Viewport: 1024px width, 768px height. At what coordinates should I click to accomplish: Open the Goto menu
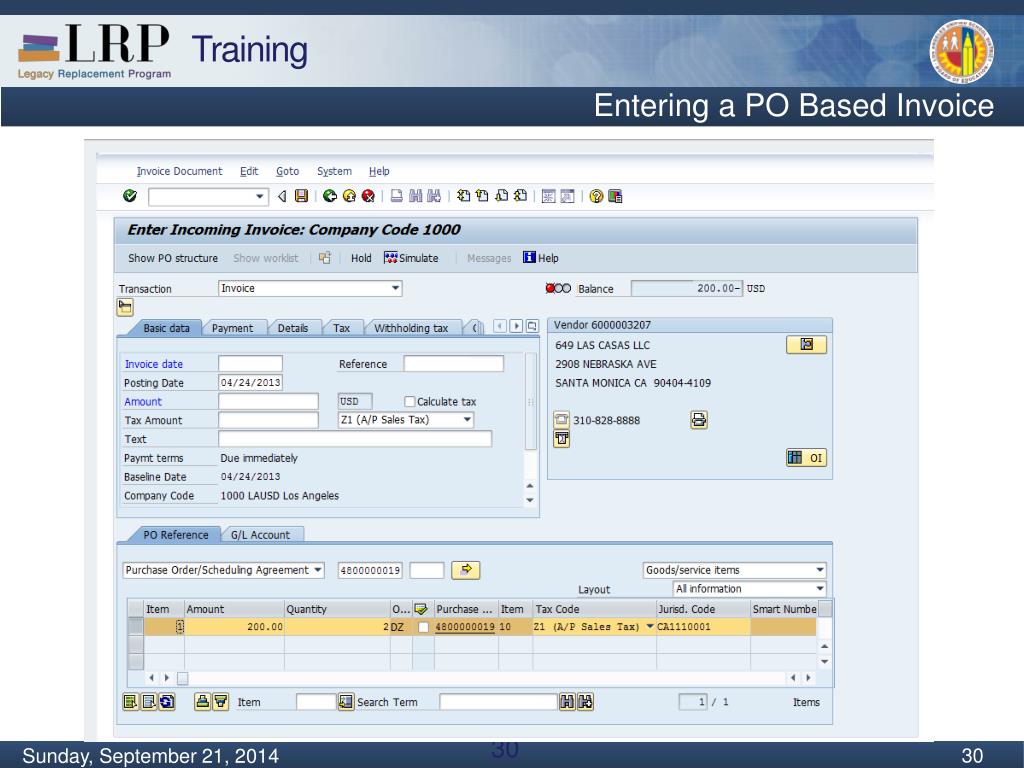pos(287,171)
